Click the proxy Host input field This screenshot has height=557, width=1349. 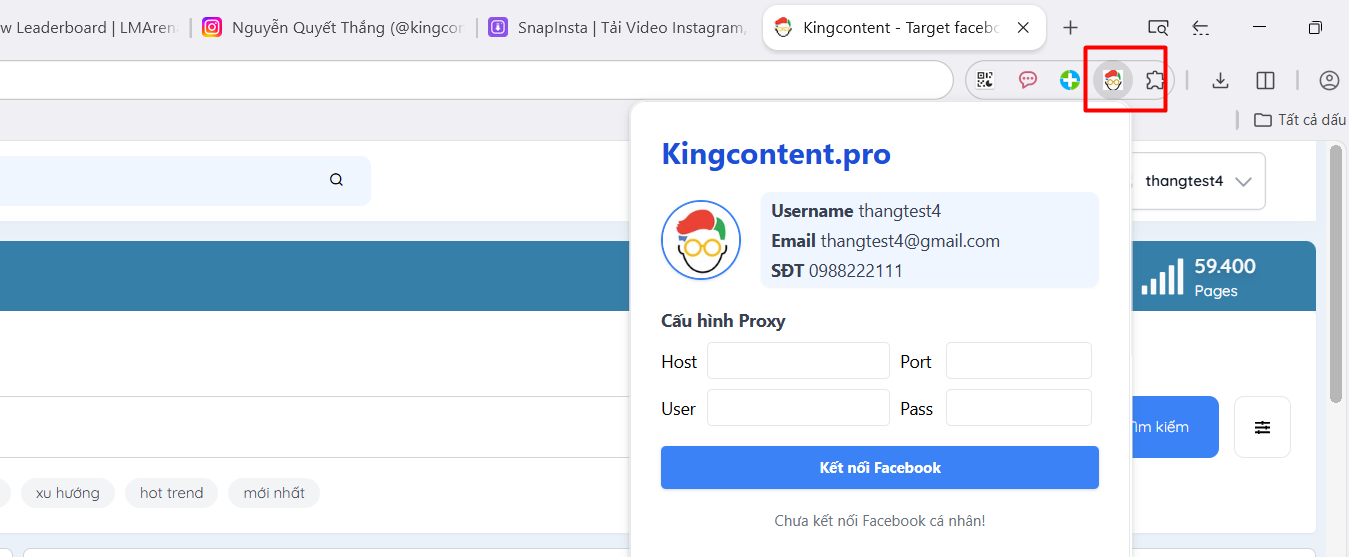pyautogui.click(x=798, y=361)
